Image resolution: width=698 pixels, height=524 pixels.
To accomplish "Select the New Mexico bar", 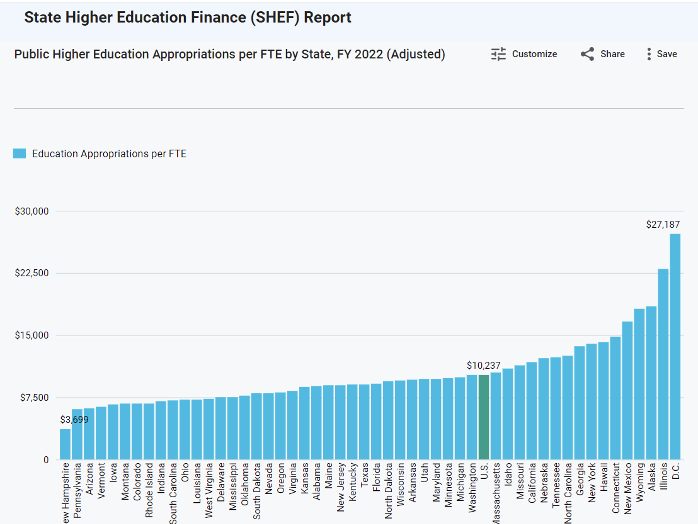I will [x=627, y=391].
